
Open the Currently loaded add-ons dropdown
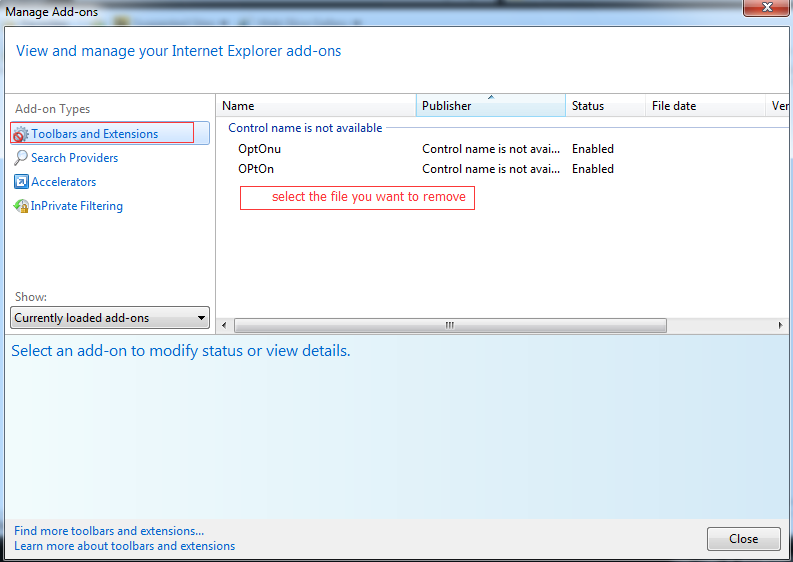click(x=110, y=318)
